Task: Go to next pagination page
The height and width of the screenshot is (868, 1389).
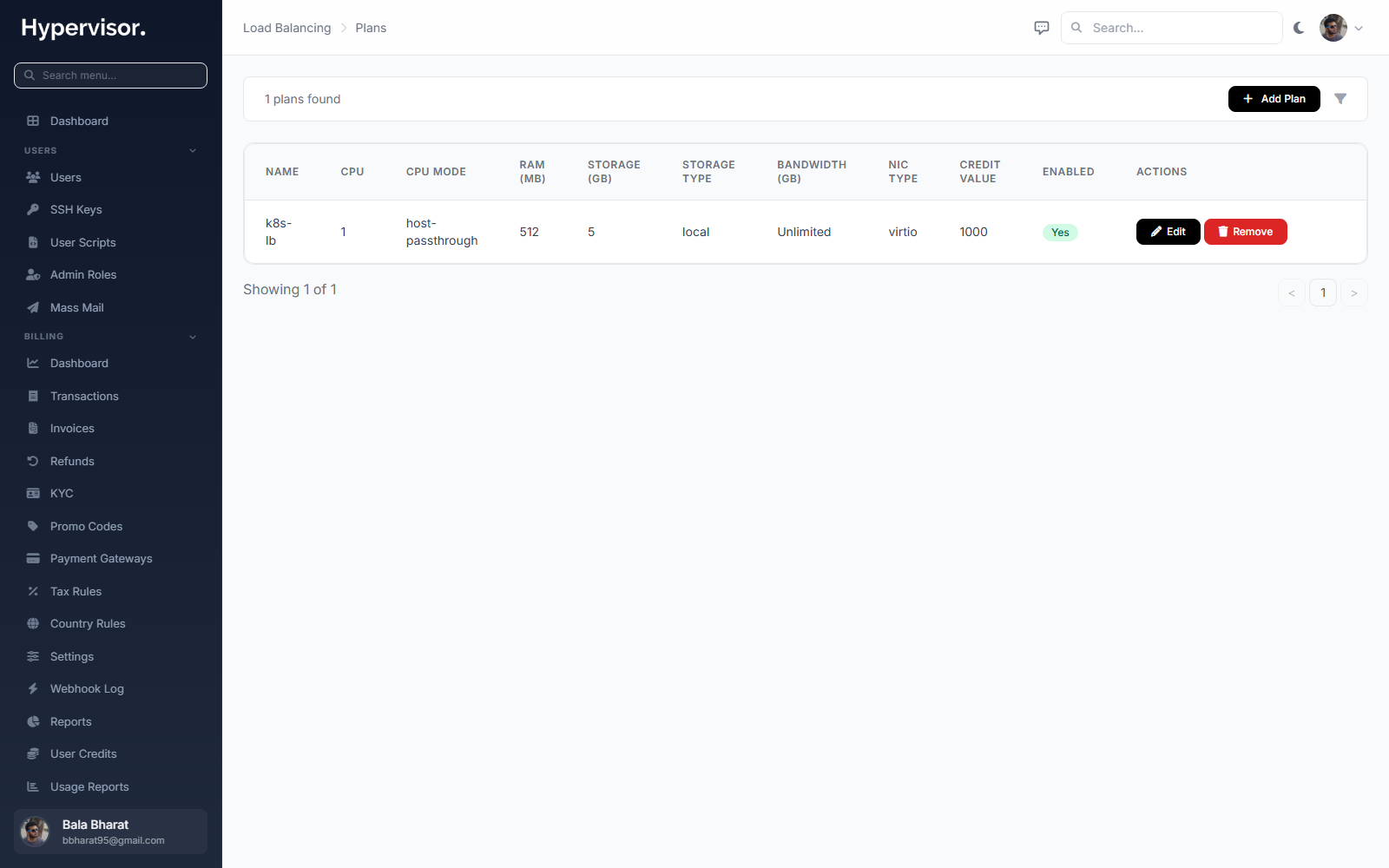Action: pyautogui.click(x=1353, y=293)
